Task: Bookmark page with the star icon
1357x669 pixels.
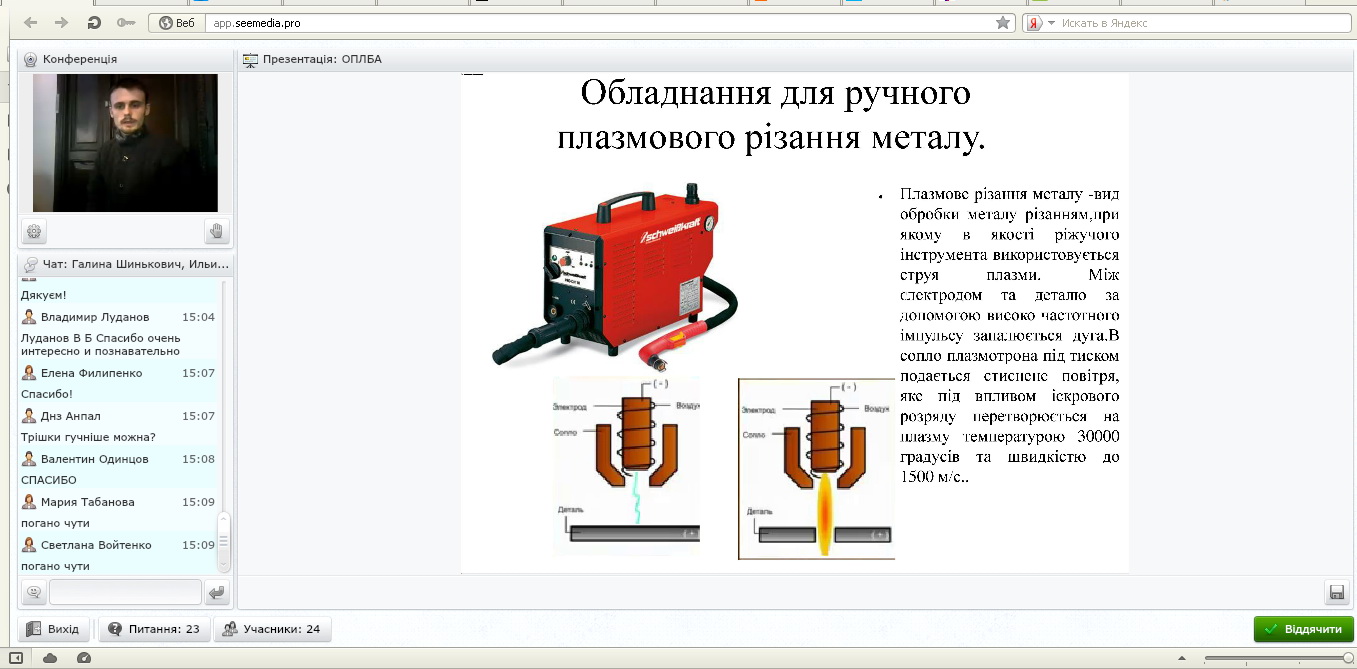Action: click(1002, 23)
